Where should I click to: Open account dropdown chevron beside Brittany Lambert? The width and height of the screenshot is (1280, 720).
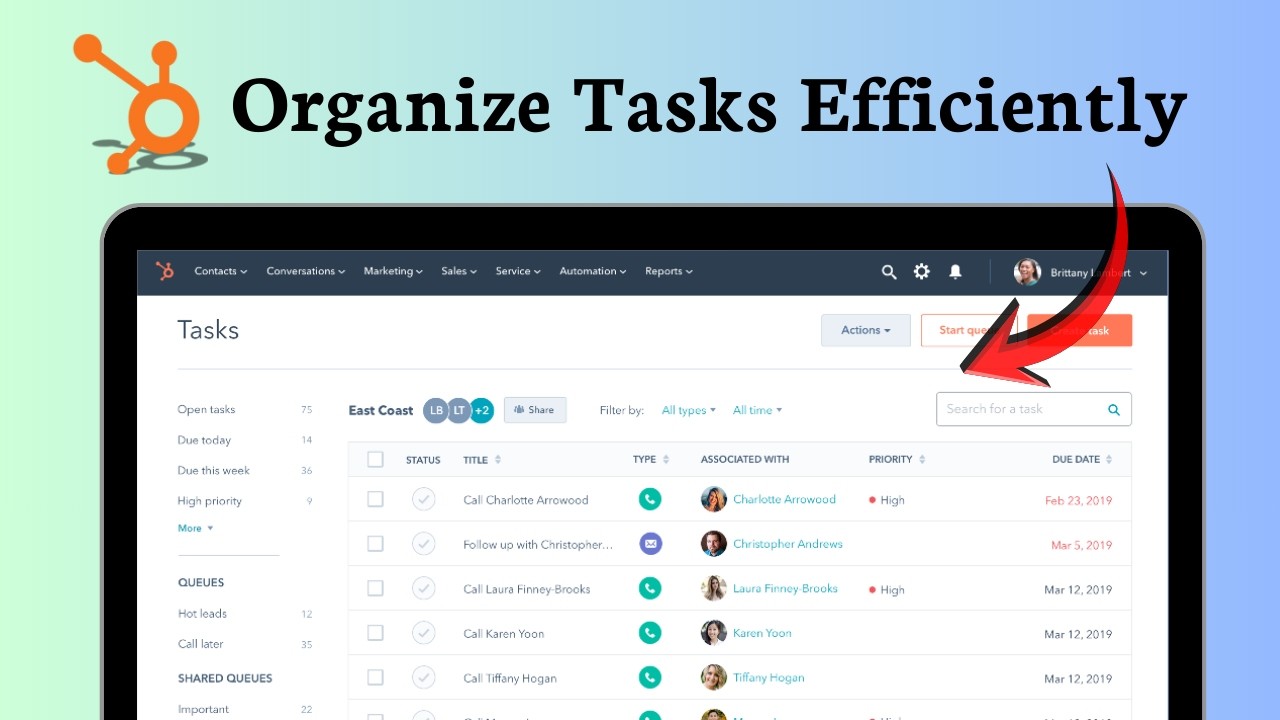pyautogui.click(x=1143, y=273)
